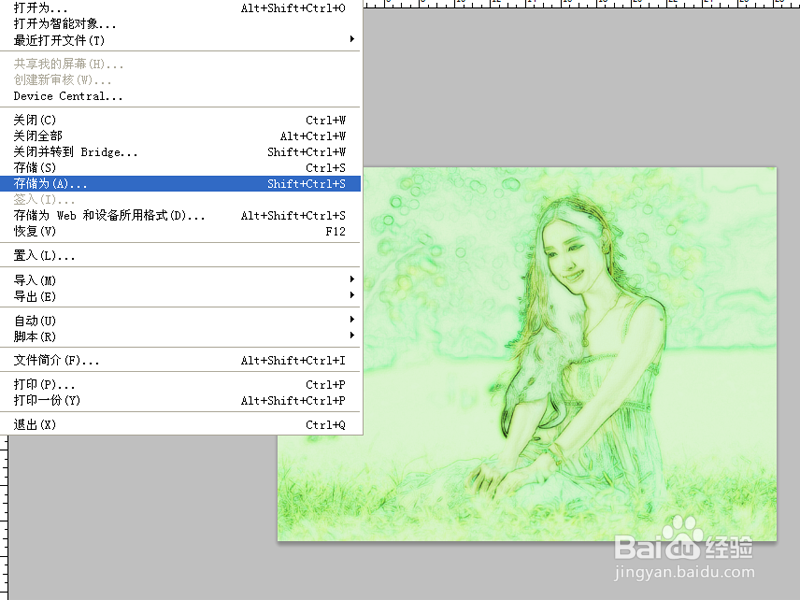This screenshot has width=800, height=600.
Task: Expand arrow beside 自动(U)
Action: click(x=352, y=319)
